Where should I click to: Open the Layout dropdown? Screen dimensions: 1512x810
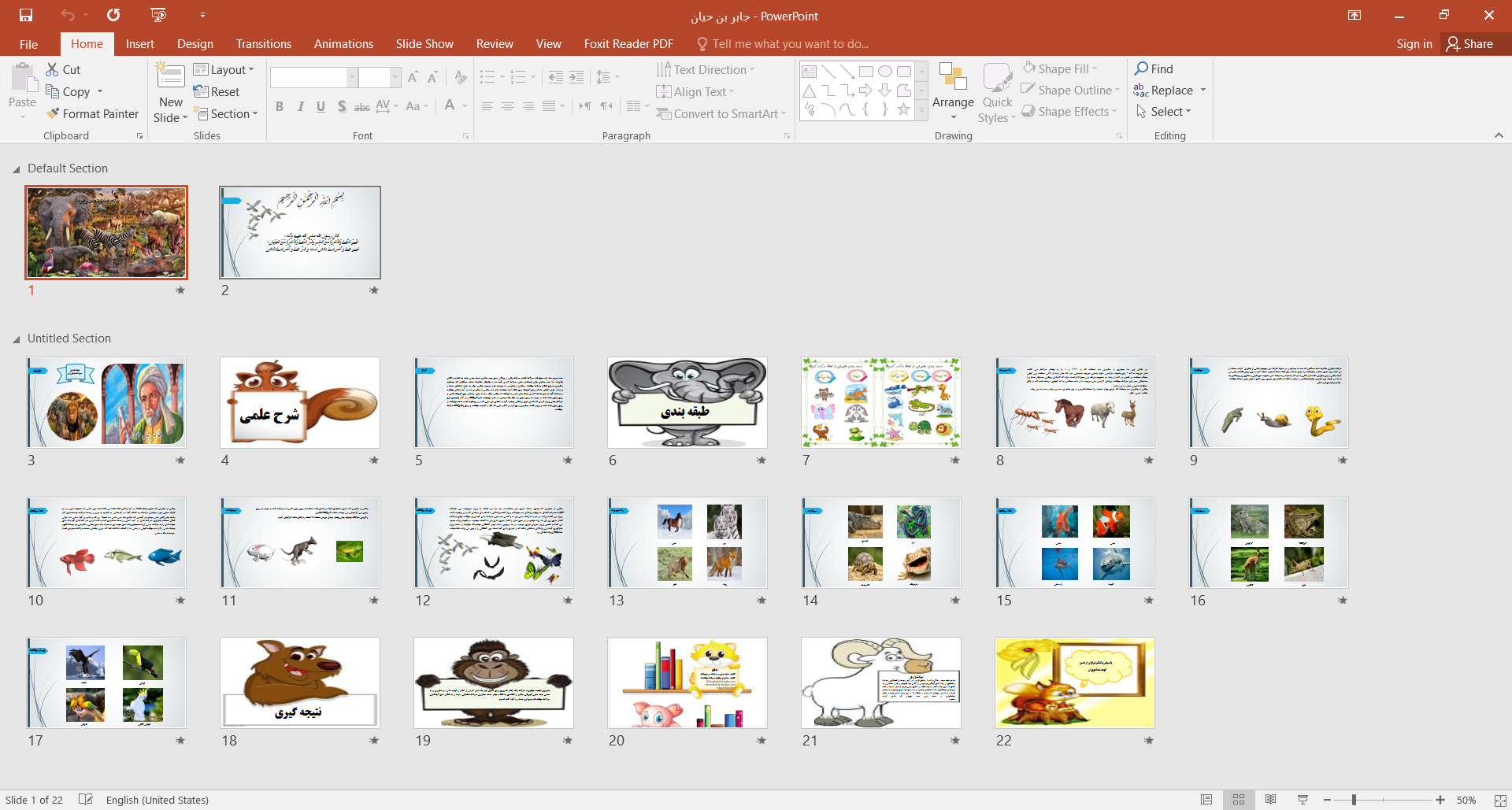click(224, 70)
